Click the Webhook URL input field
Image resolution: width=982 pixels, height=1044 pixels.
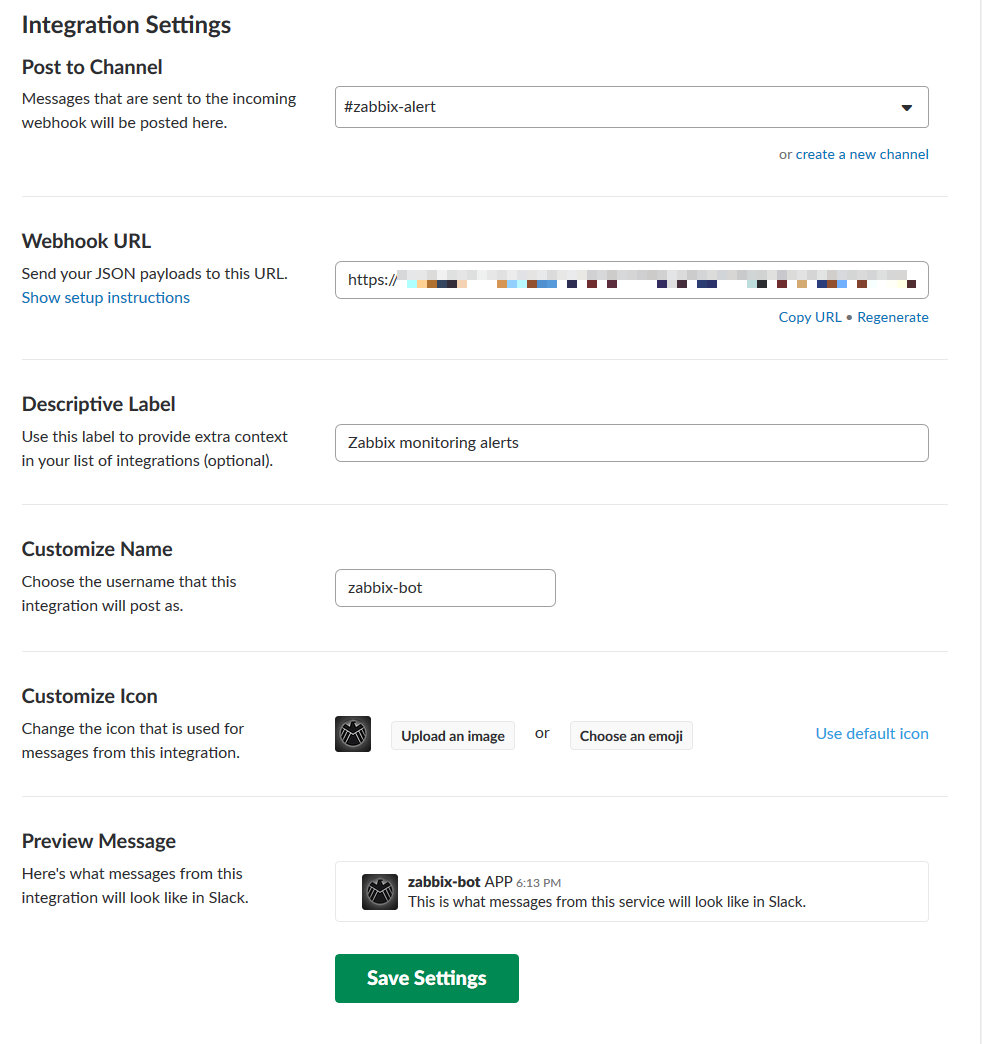(631, 280)
